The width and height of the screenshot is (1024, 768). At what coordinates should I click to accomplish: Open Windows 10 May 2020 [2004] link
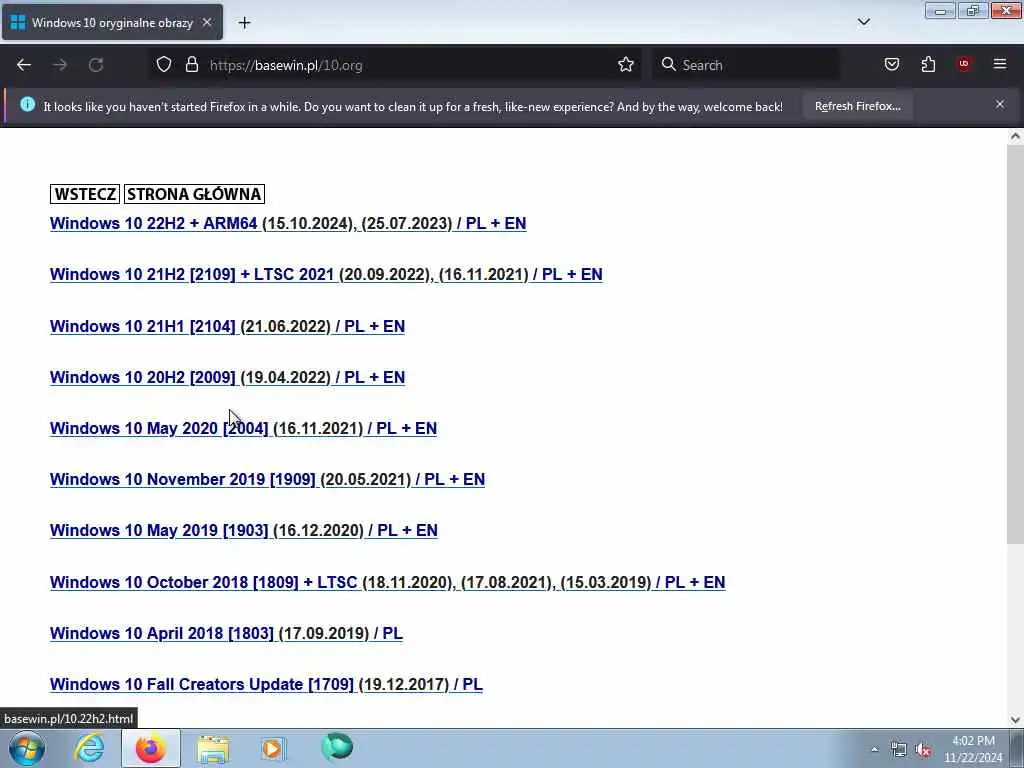click(244, 428)
